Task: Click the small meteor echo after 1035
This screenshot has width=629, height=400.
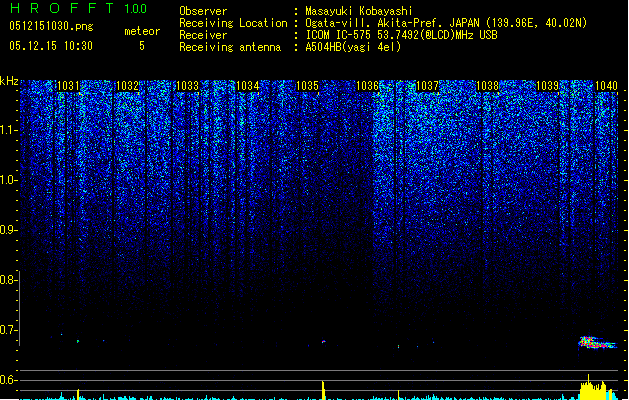Action: [323, 342]
